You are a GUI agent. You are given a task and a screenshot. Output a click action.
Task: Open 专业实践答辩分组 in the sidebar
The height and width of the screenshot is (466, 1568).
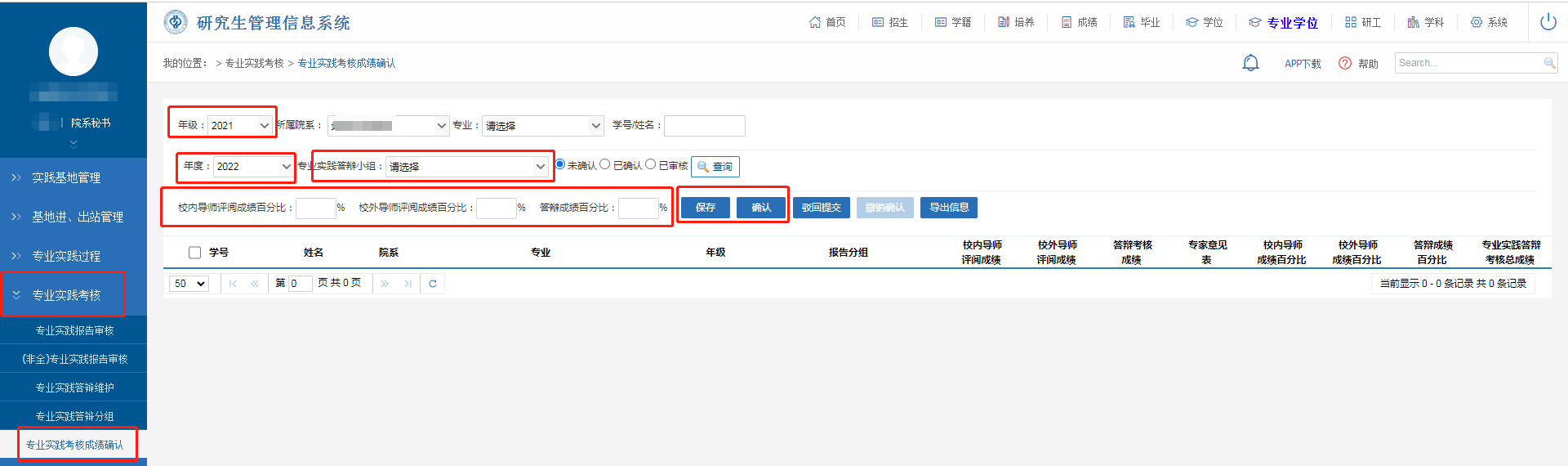[74, 416]
